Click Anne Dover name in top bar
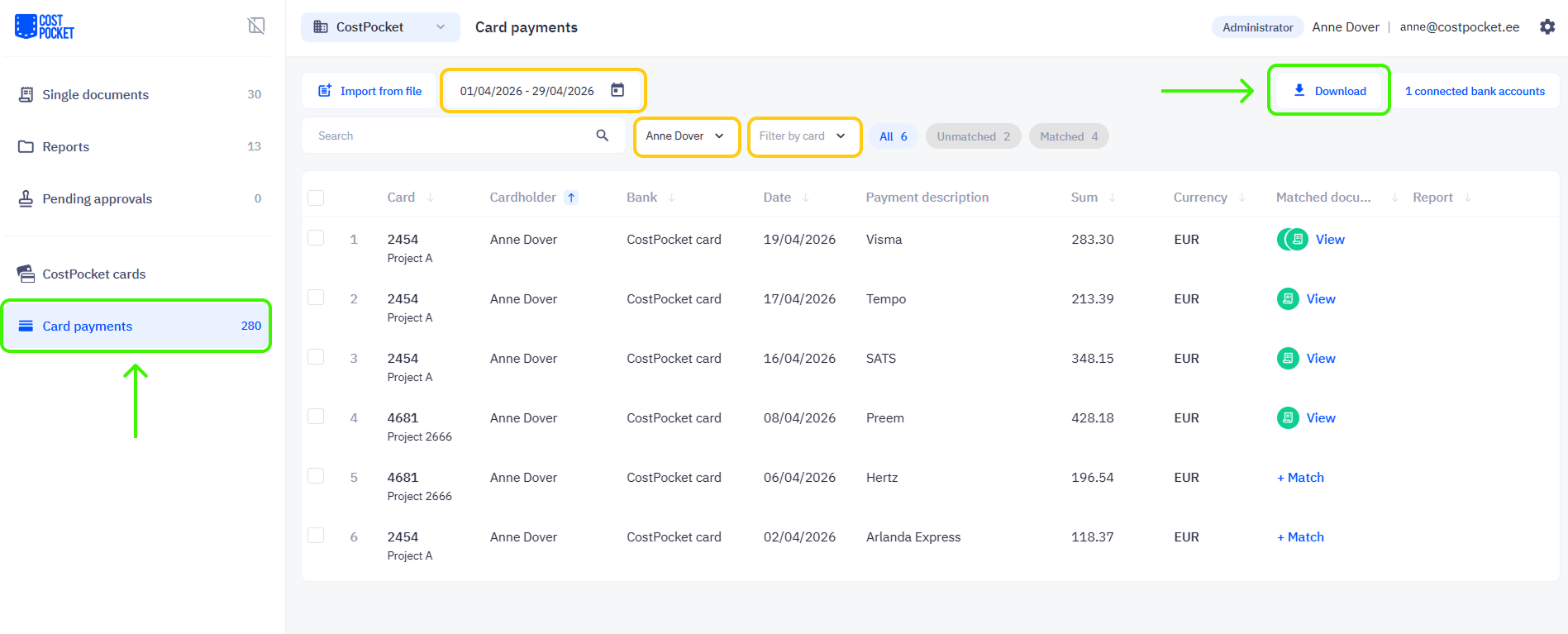1568x634 pixels. pos(1346,26)
